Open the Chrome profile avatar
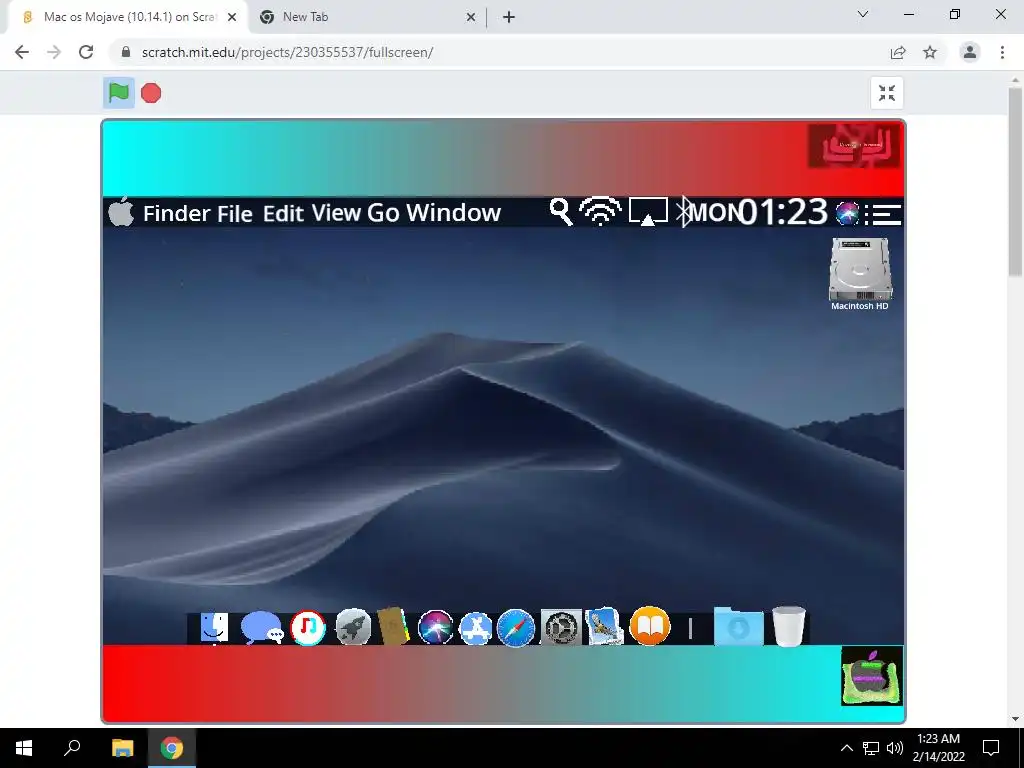 tap(970, 52)
